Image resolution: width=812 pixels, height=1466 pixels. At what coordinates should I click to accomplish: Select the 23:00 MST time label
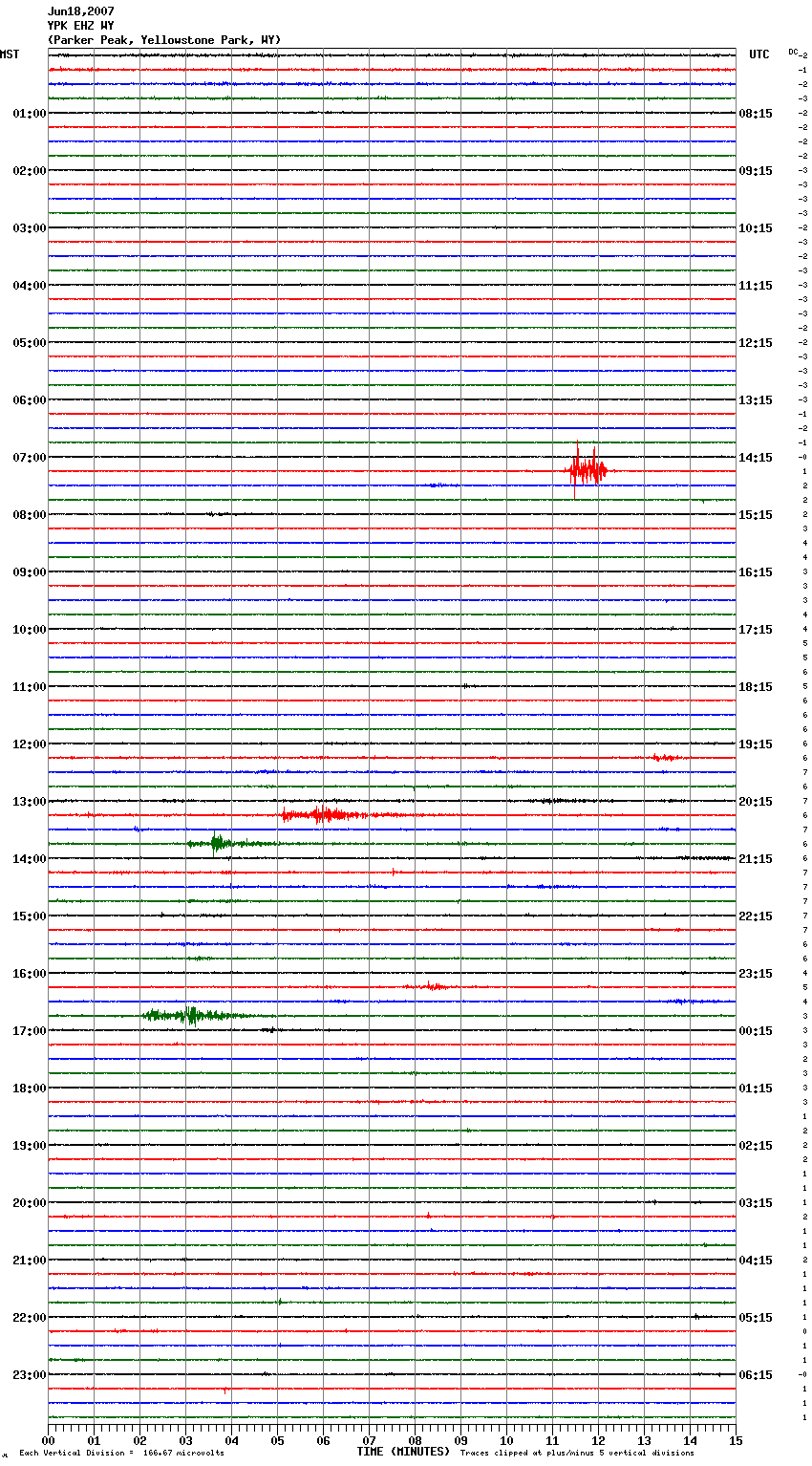[x=30, y=1375]
